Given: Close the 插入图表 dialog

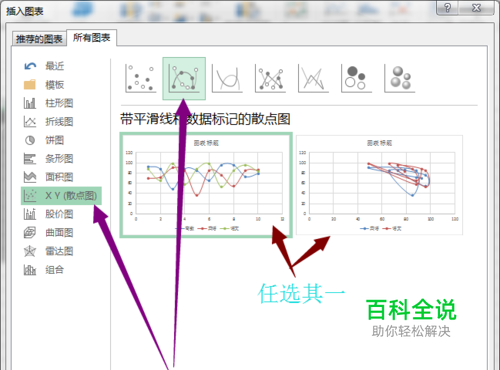Looking at the screenshot, I should (x=477, y=8).
